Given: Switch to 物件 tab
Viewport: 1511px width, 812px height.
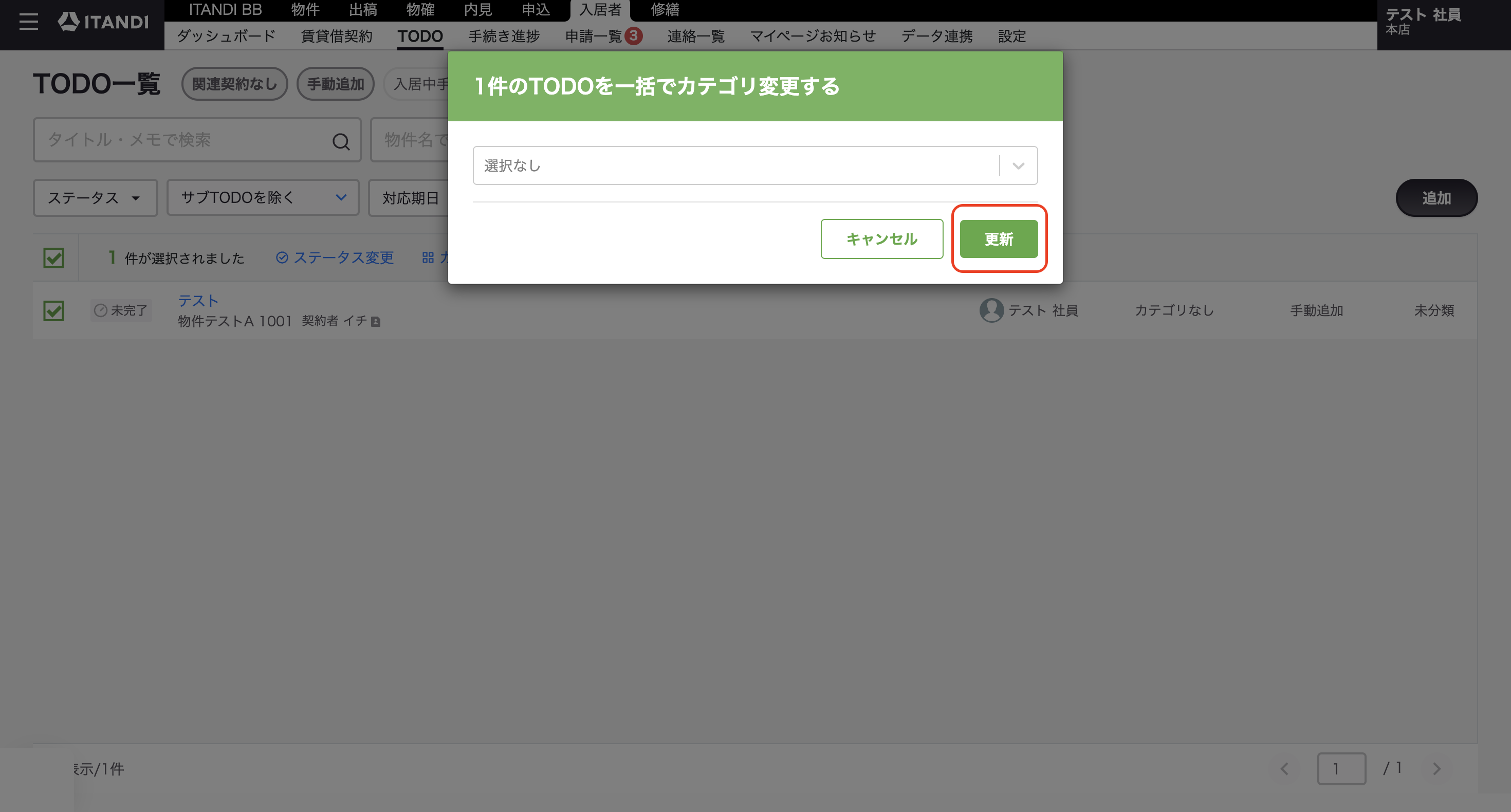Looking at the screenshot, I should pos(306,10).
